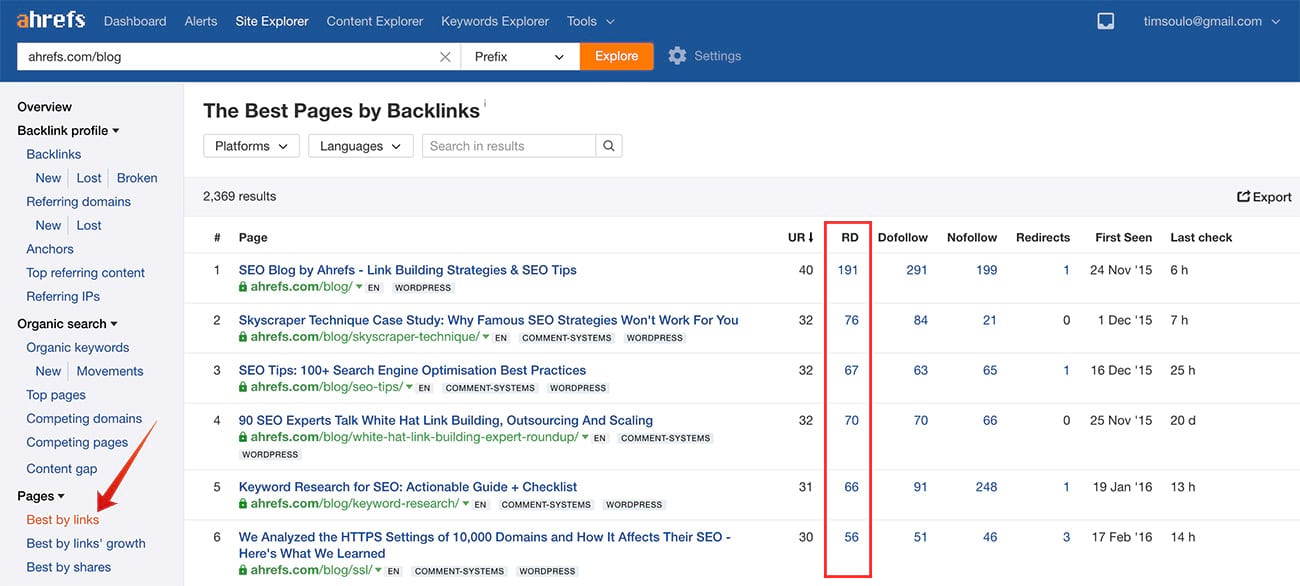
Task: Open the SEO Blog by Ahrefs page link
Action: (x=407, y=270)
